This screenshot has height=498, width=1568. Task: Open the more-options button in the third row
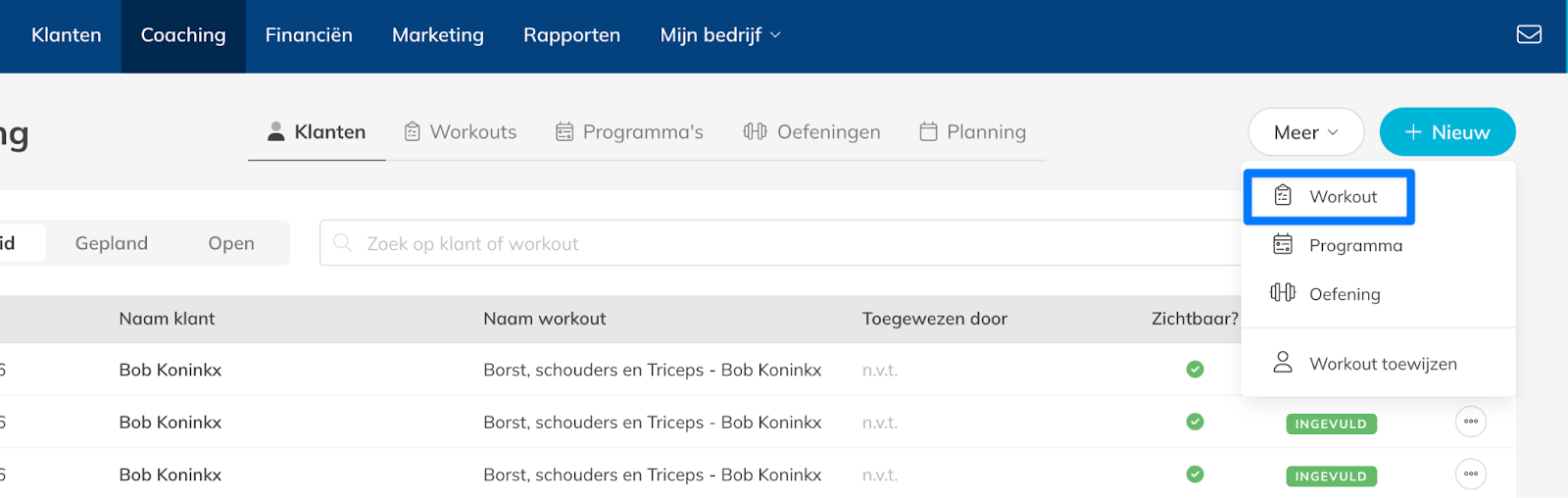point(1471,474)
